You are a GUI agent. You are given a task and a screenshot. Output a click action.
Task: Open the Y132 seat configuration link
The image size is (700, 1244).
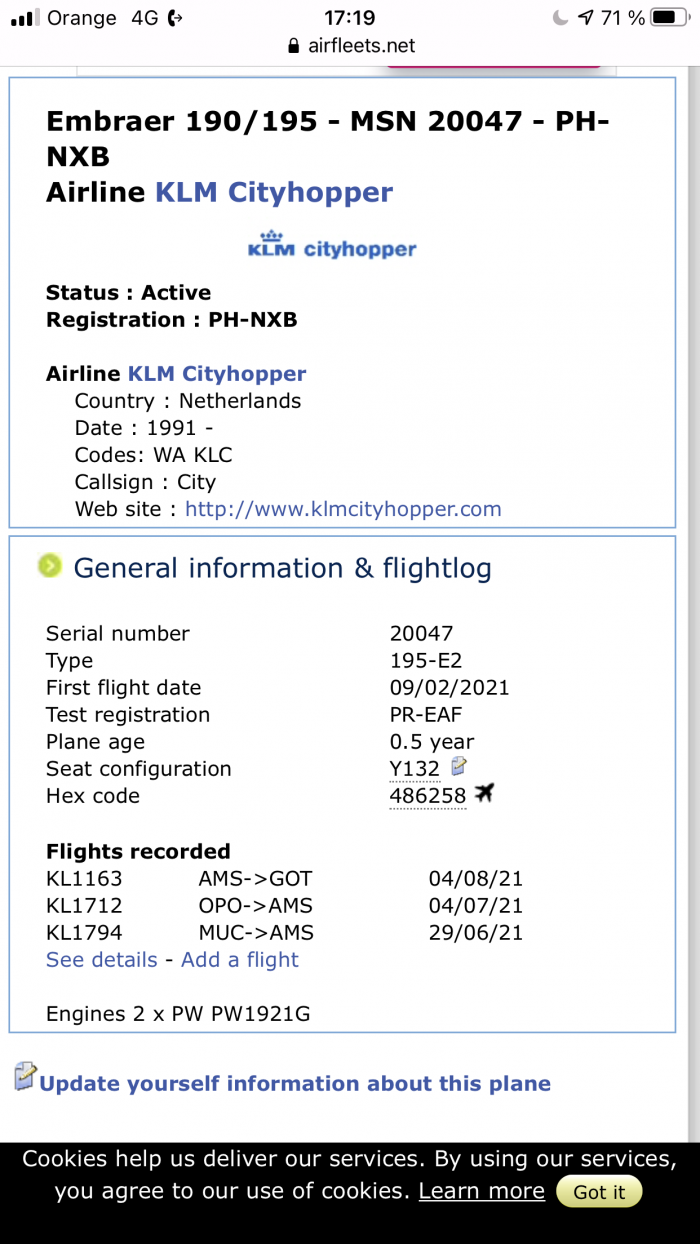pyautogui.click(x=415, y=769)
